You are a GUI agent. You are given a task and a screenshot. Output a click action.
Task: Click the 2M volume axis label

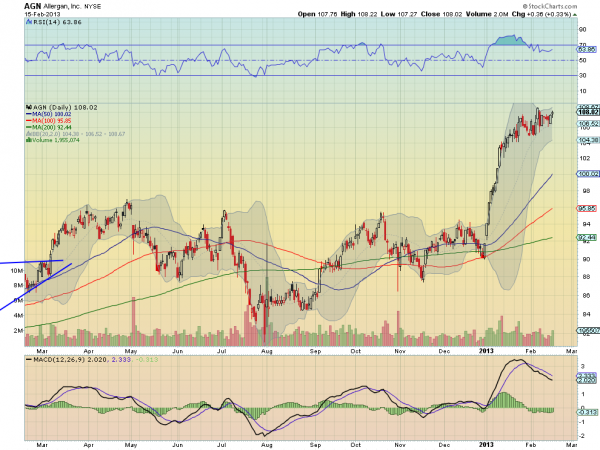click(x=18, y=330)
